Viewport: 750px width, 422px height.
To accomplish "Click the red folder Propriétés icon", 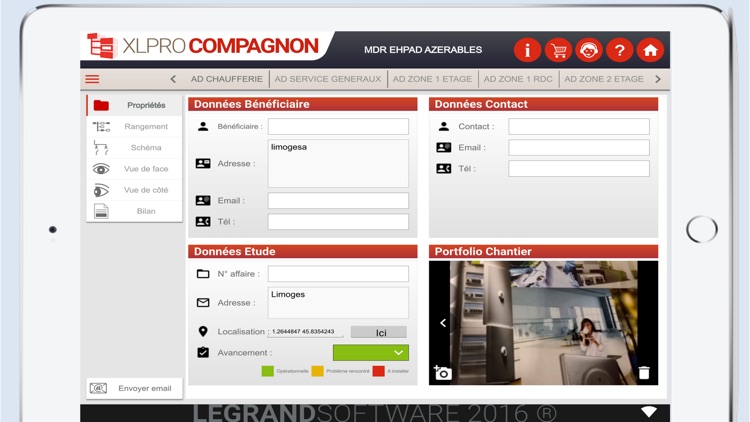I will [x=101, y=105].
